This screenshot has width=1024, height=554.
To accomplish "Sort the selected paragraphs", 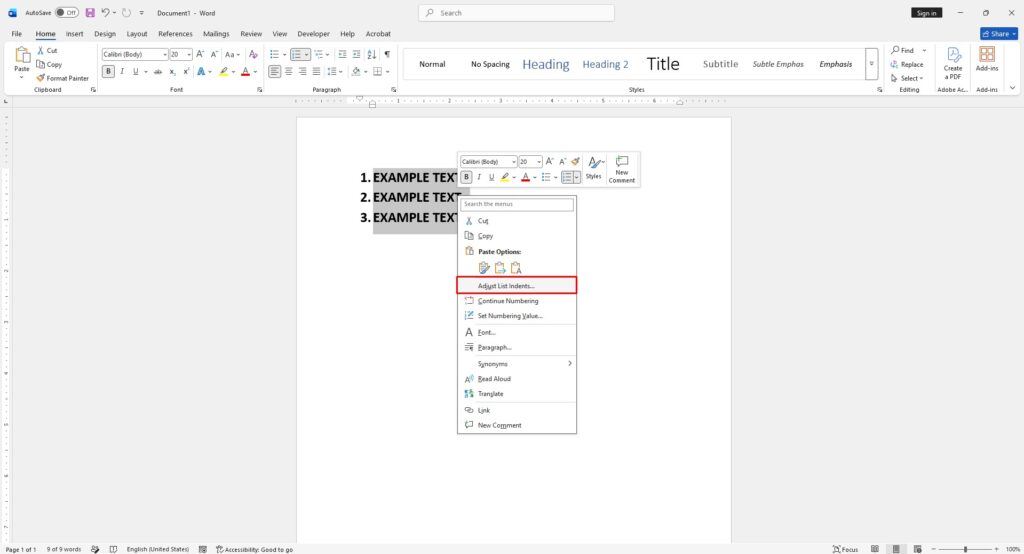I will (372, 54).
